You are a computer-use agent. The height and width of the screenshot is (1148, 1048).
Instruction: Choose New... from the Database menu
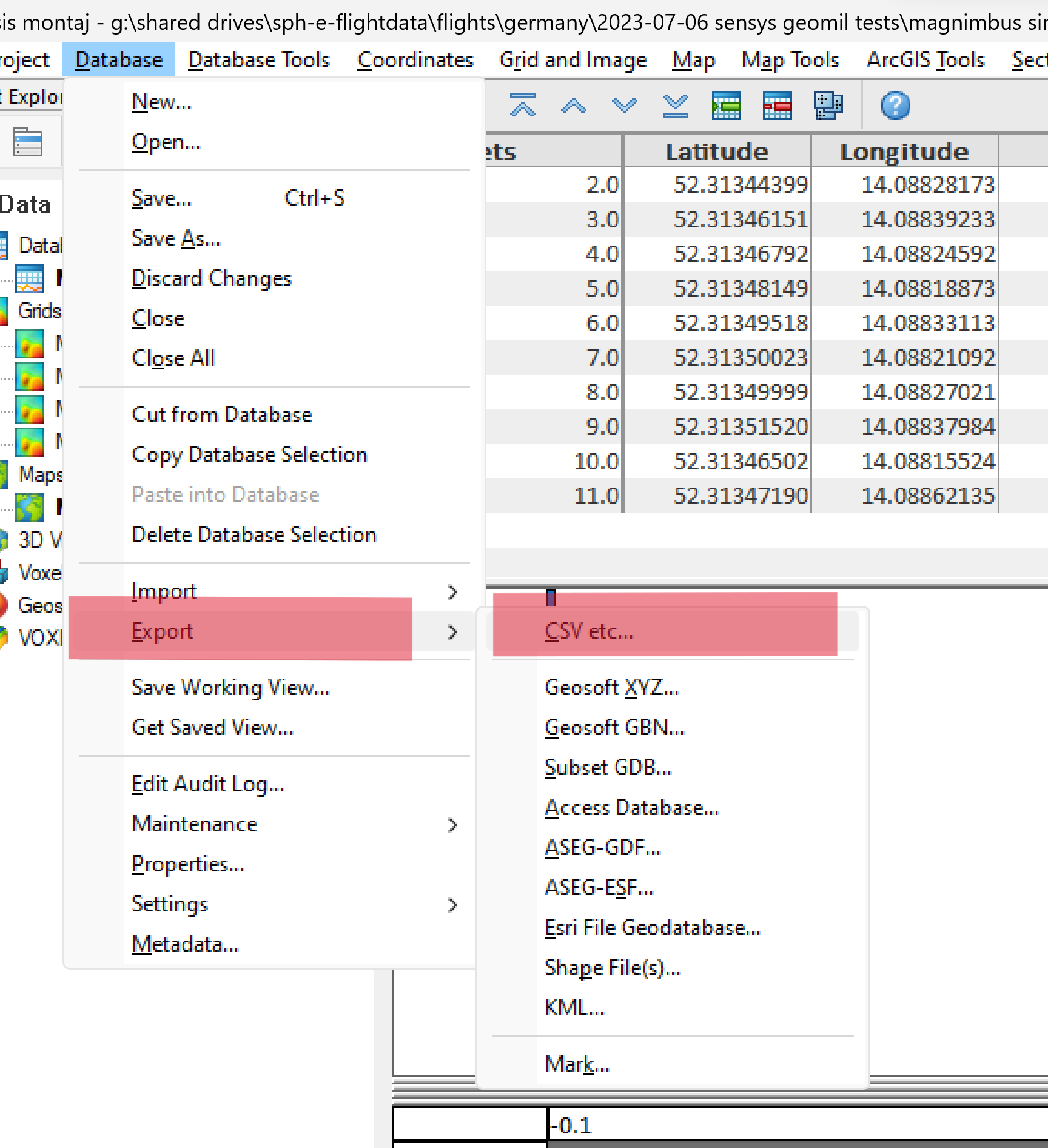click(161, 102)
